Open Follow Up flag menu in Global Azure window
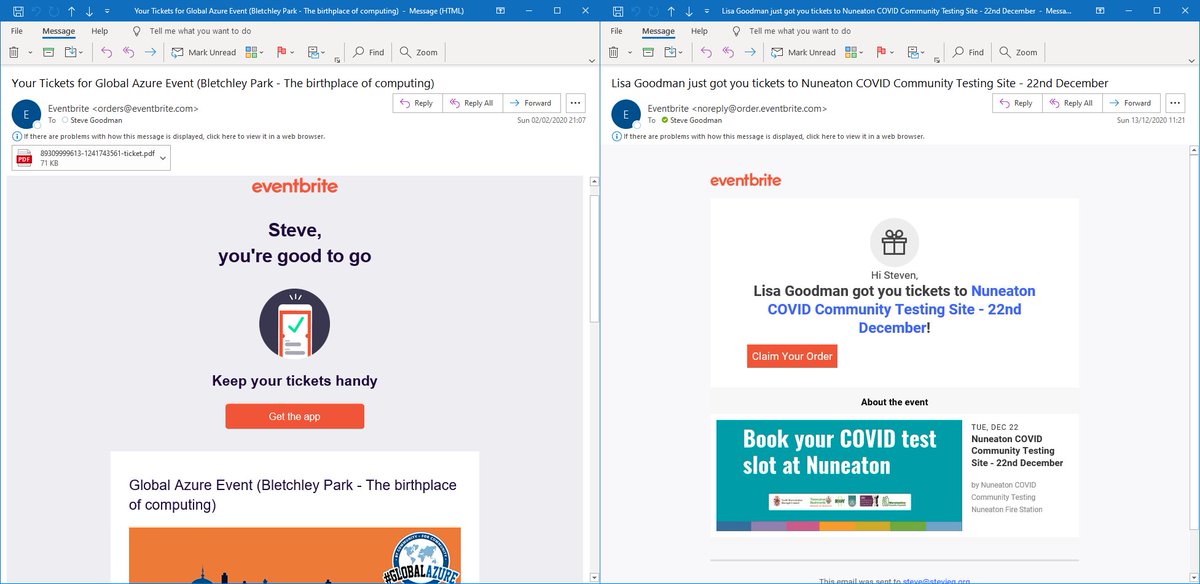The image size is (1200, 584). [287, 52]
